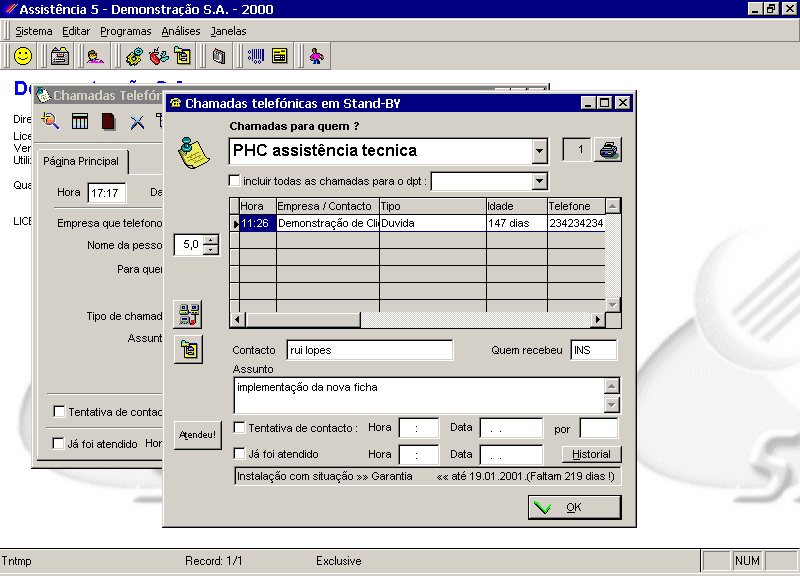Viewport: 800px width, 576px height.
Task: Tick 'Já foi atendido' checkbox in Stand-BY dialog
Action: point(239,454)
